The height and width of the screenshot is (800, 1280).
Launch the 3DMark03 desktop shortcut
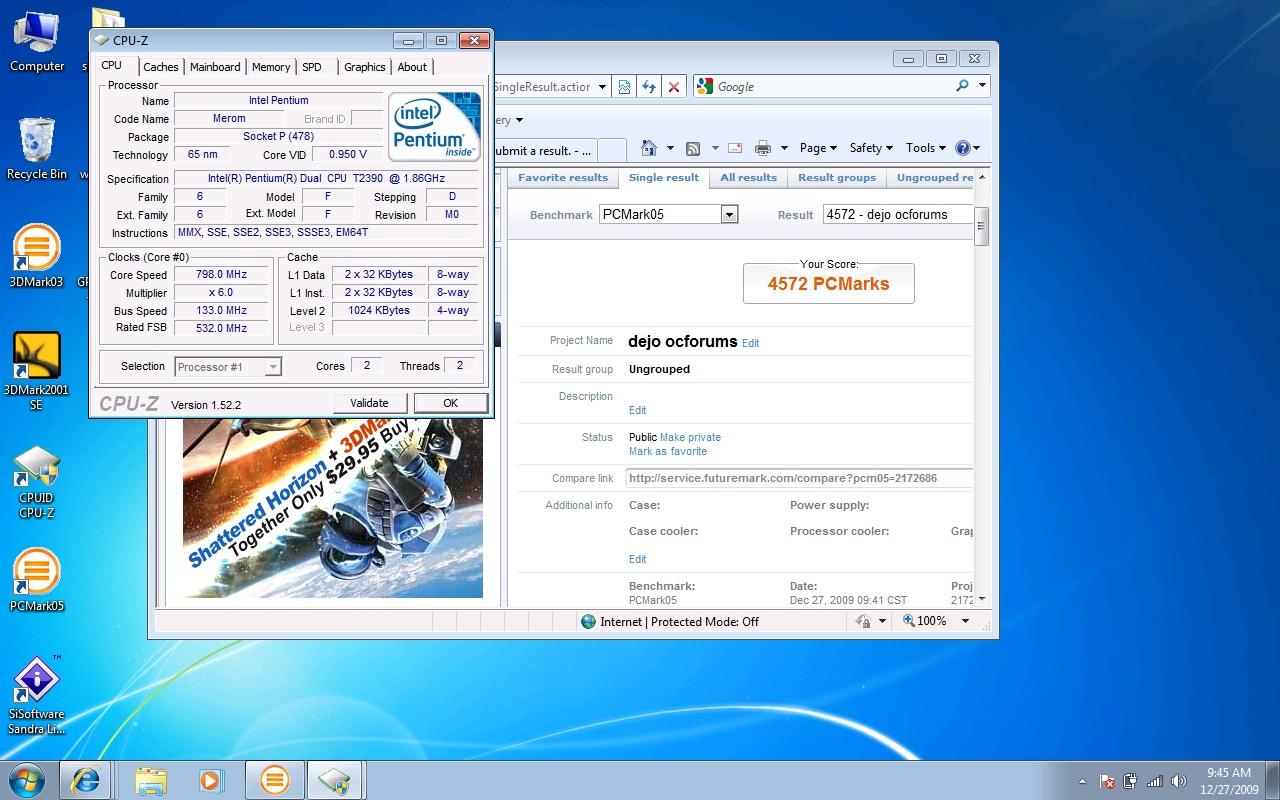[37, 256]
